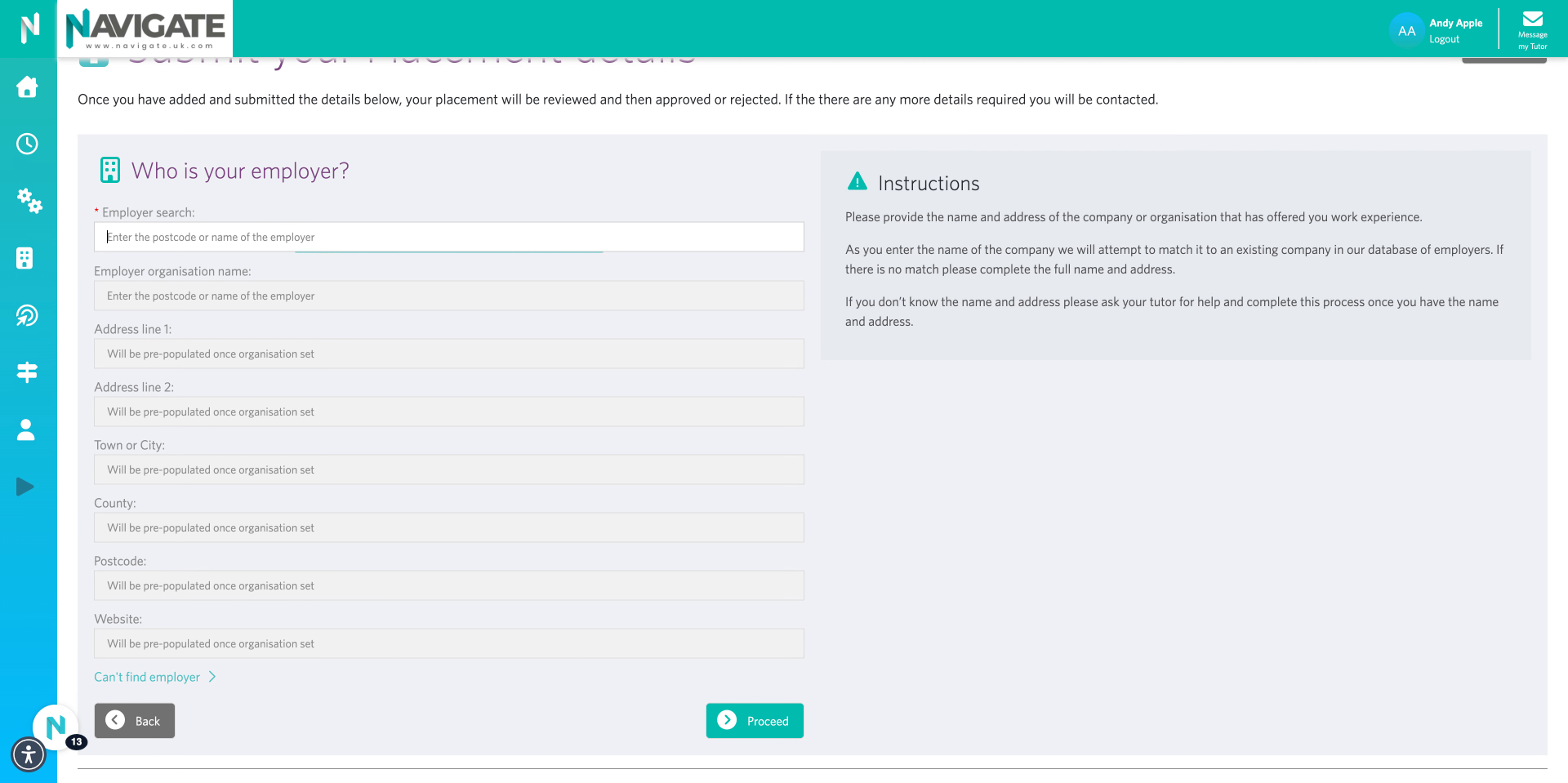
Task: Click the Andy Apple user name
Action: 1454,22
